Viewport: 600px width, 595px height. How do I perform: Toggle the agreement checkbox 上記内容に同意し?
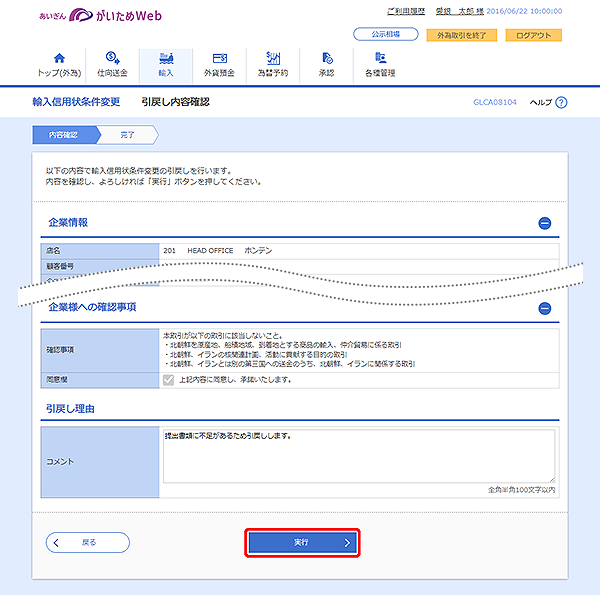(x=168, y=380)
